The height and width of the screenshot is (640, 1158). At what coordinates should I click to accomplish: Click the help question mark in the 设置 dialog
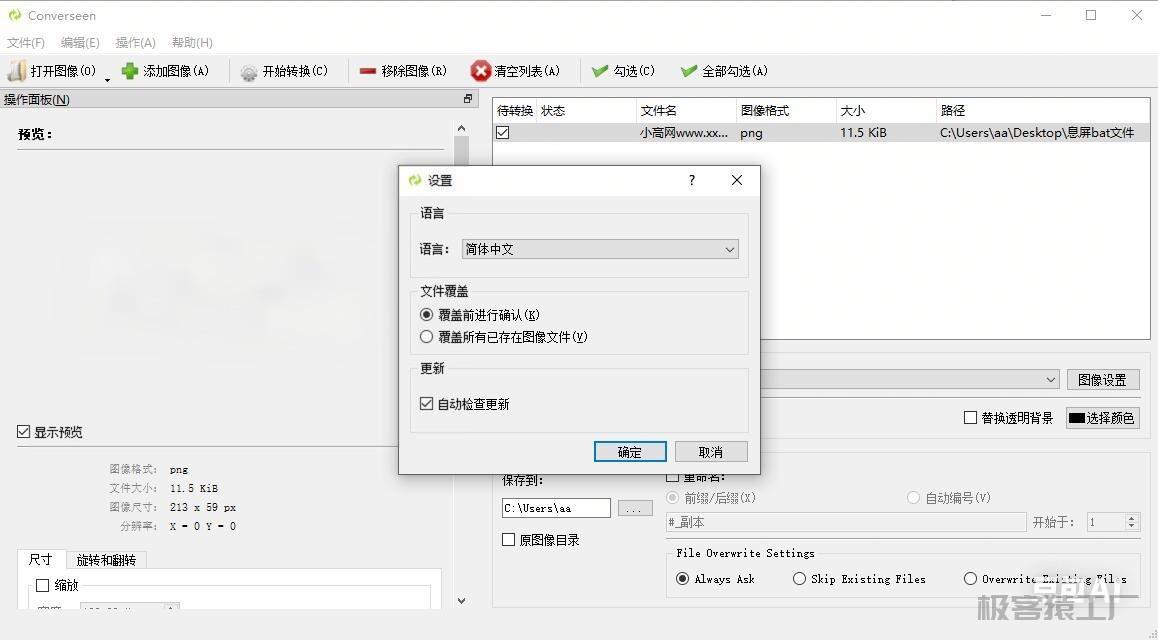click(x=691, y=180)
